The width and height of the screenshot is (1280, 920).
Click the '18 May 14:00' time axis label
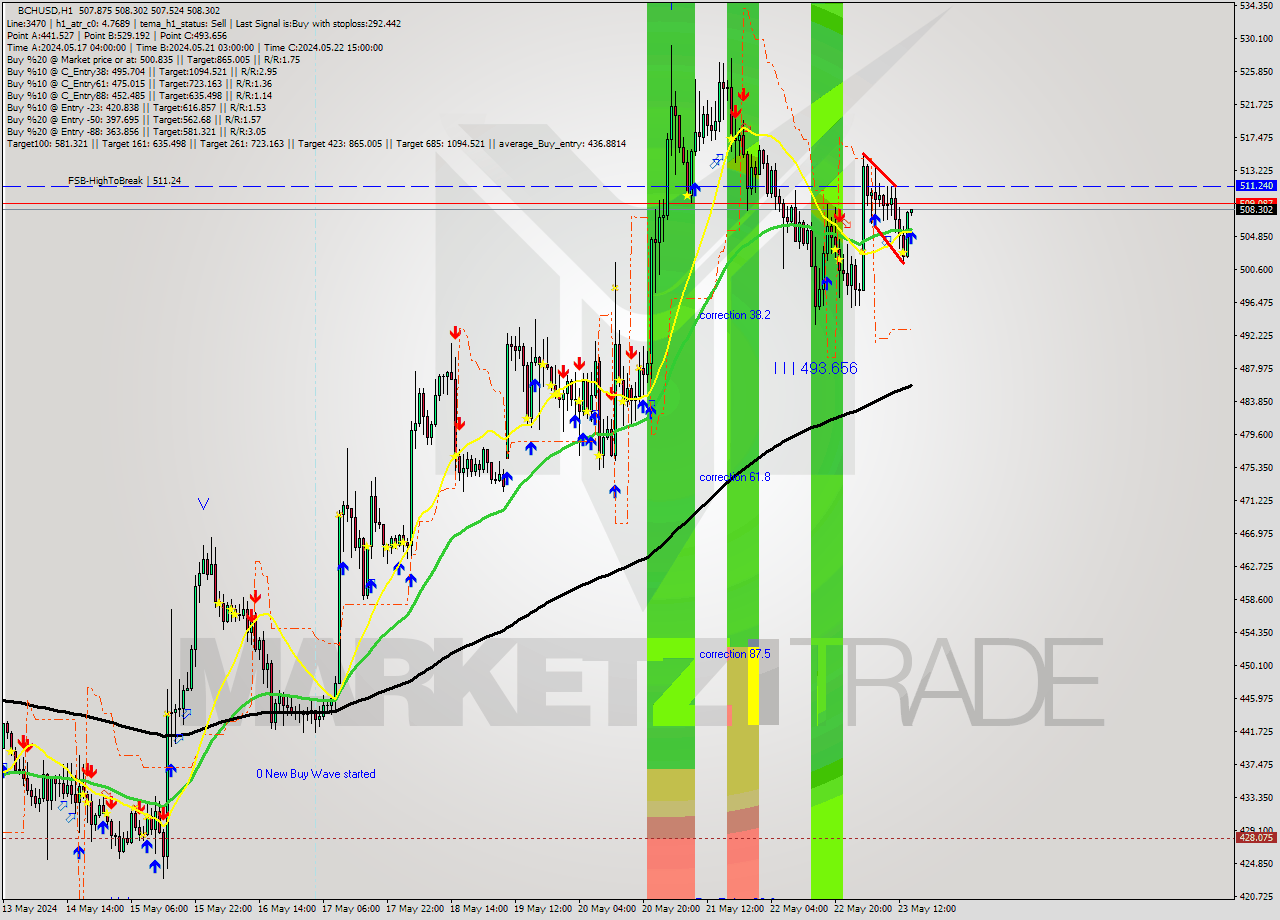click(x=479, y=909)
